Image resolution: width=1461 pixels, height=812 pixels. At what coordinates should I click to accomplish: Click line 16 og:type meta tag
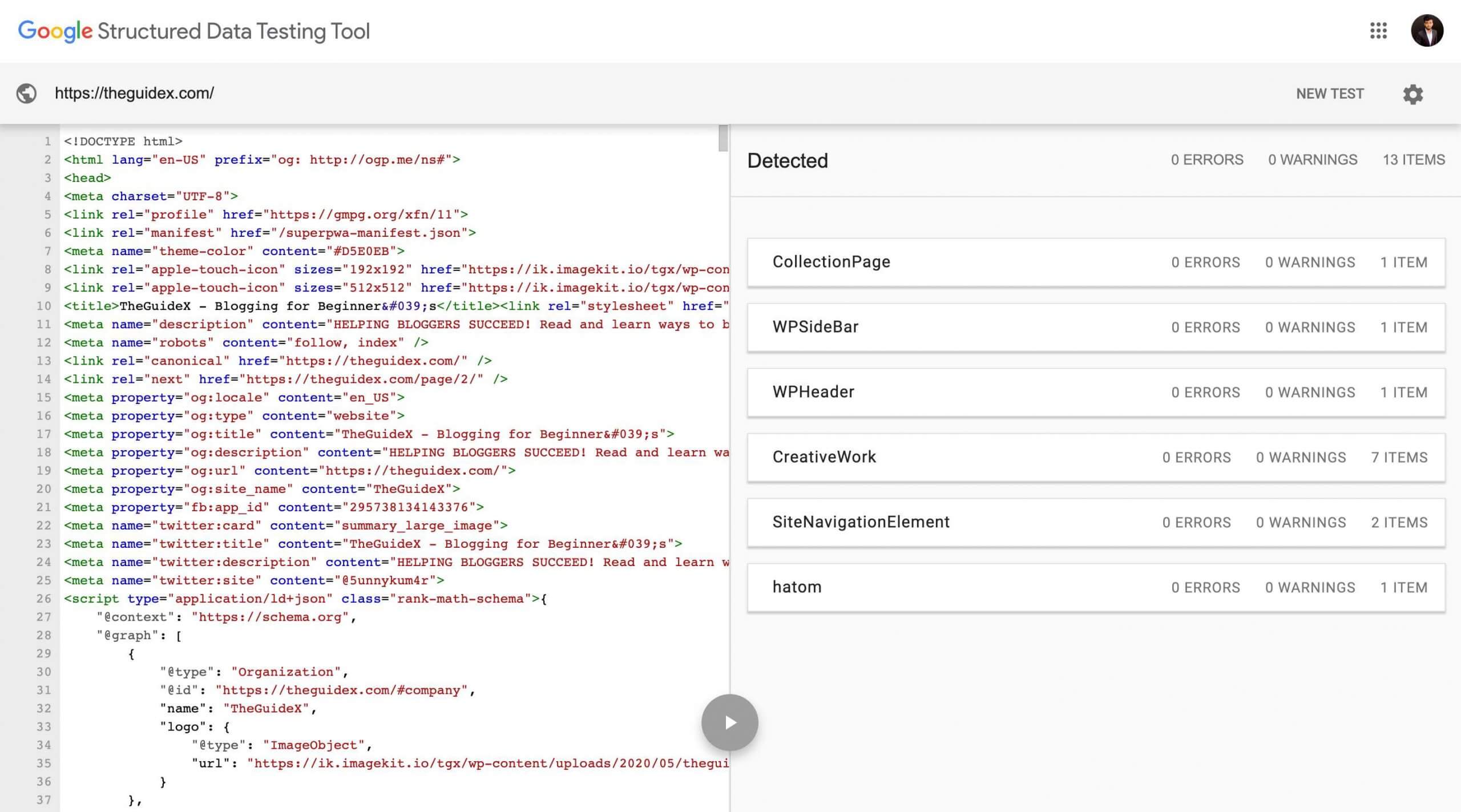(x=234, y=415)
